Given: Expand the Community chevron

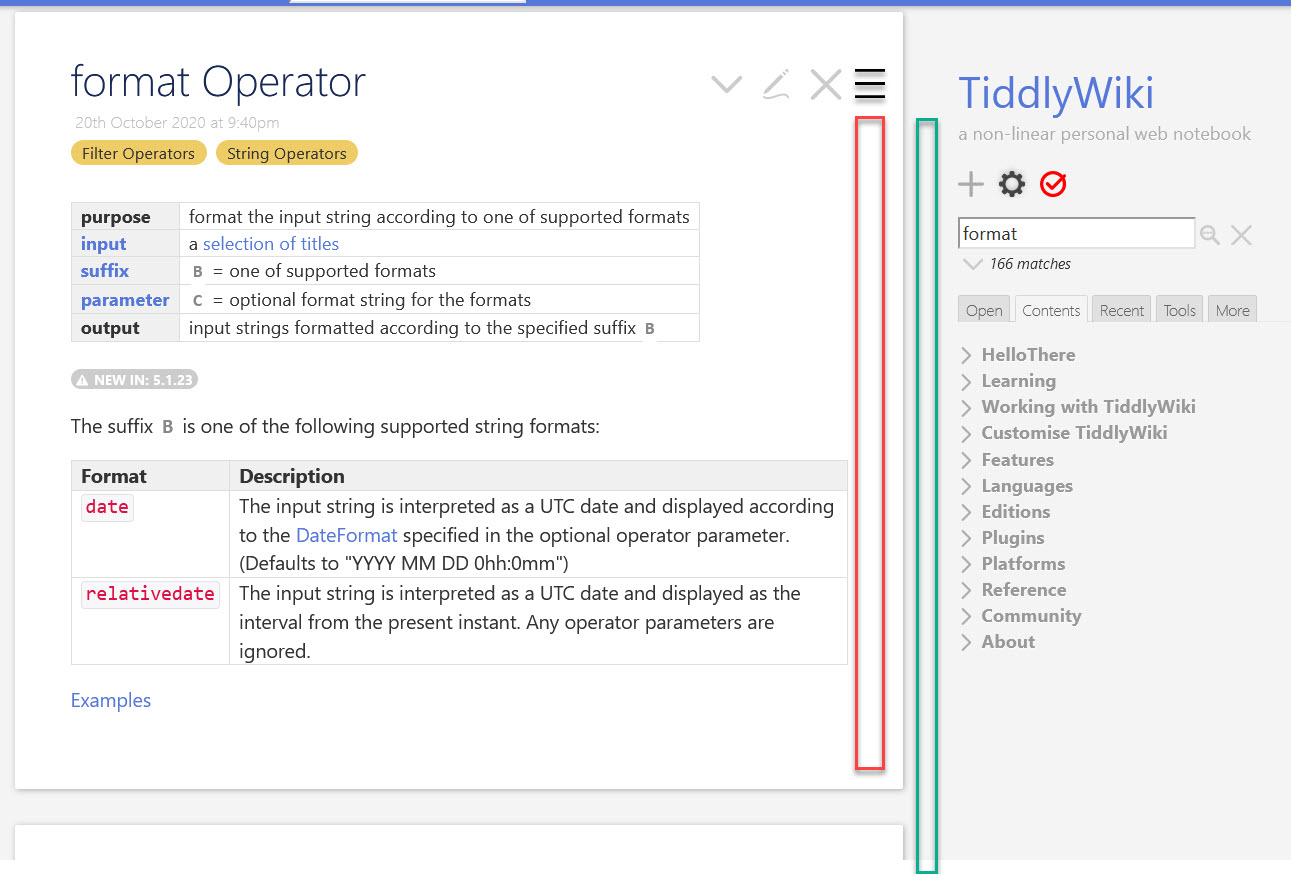Looking at the screenshot, I should tap(967, 616).
